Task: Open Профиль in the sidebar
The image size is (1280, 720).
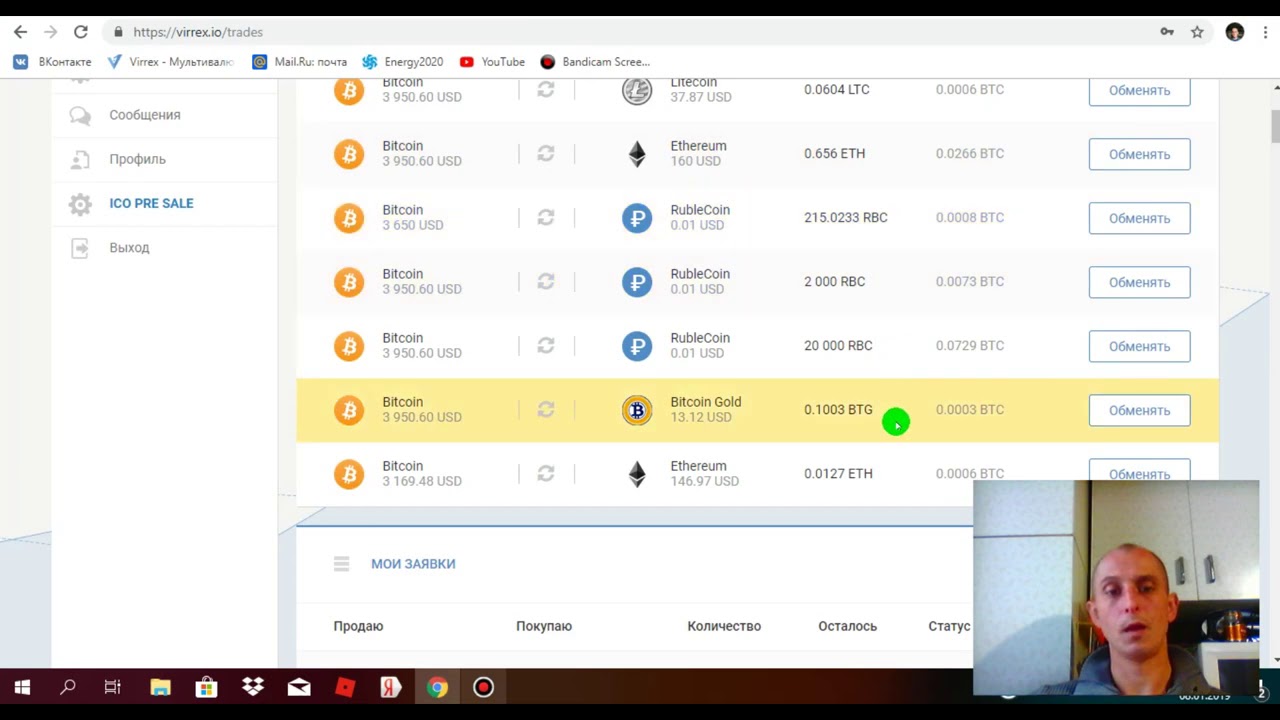Action: (x=137, y=159)
